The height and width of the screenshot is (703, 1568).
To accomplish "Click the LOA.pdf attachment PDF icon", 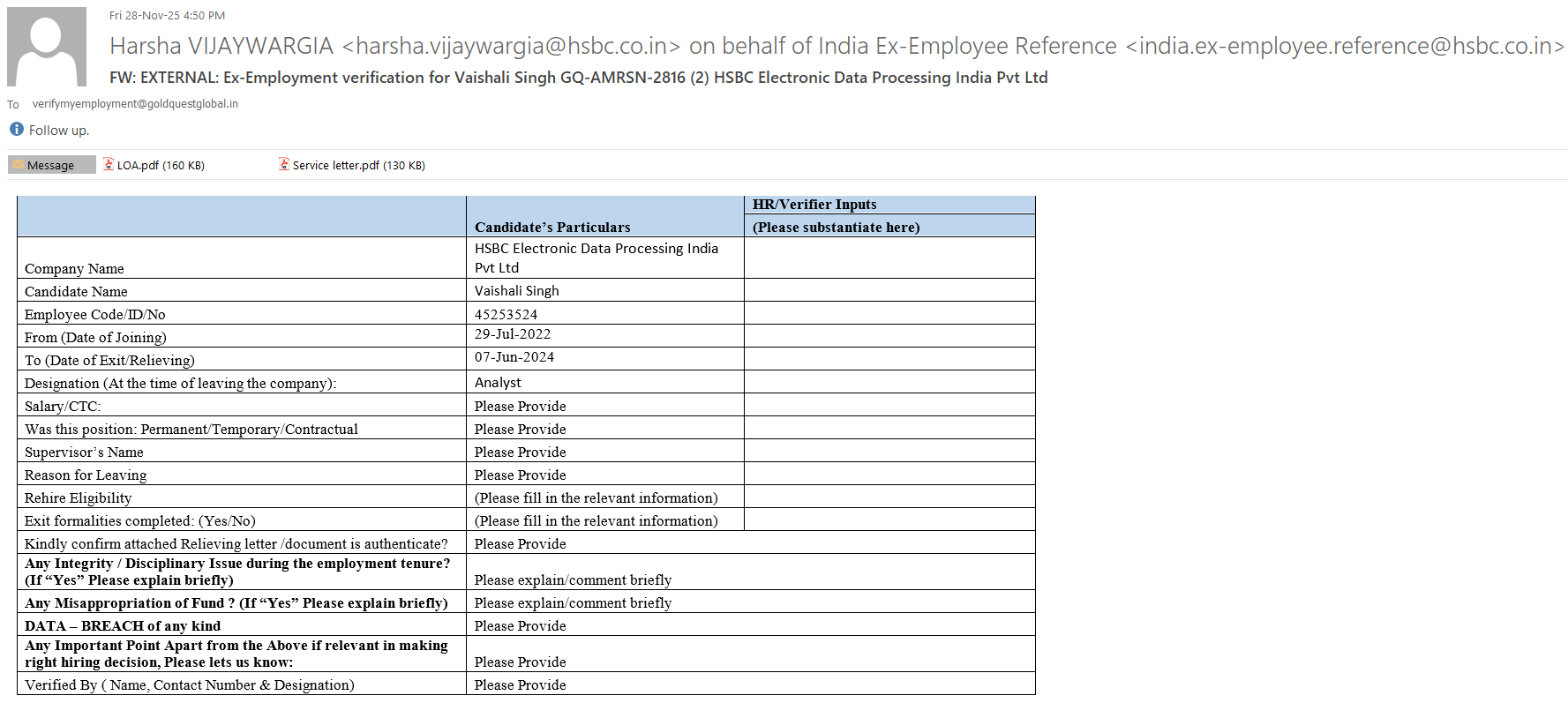I will coord(109,164).
